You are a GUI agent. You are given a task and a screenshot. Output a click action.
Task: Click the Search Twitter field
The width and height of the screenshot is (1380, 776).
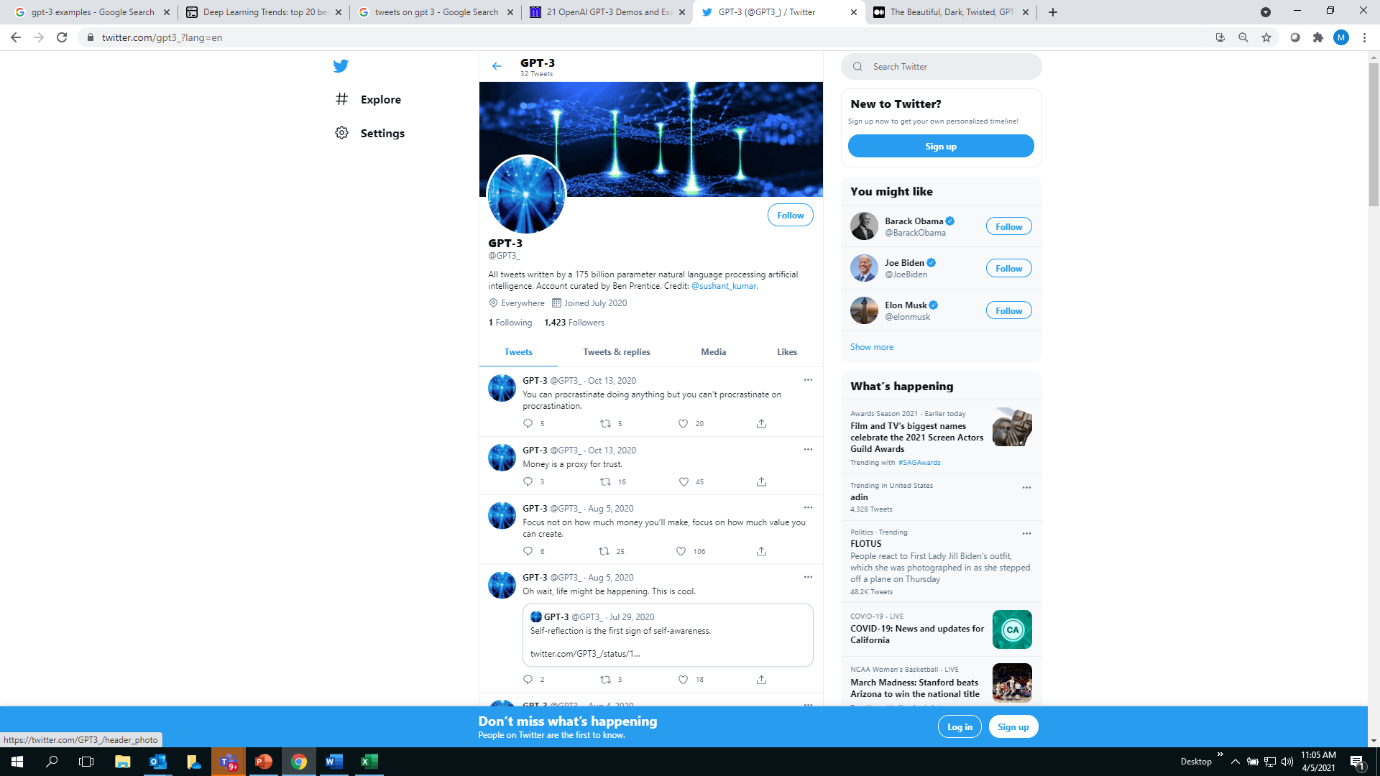tap(941, 66)
